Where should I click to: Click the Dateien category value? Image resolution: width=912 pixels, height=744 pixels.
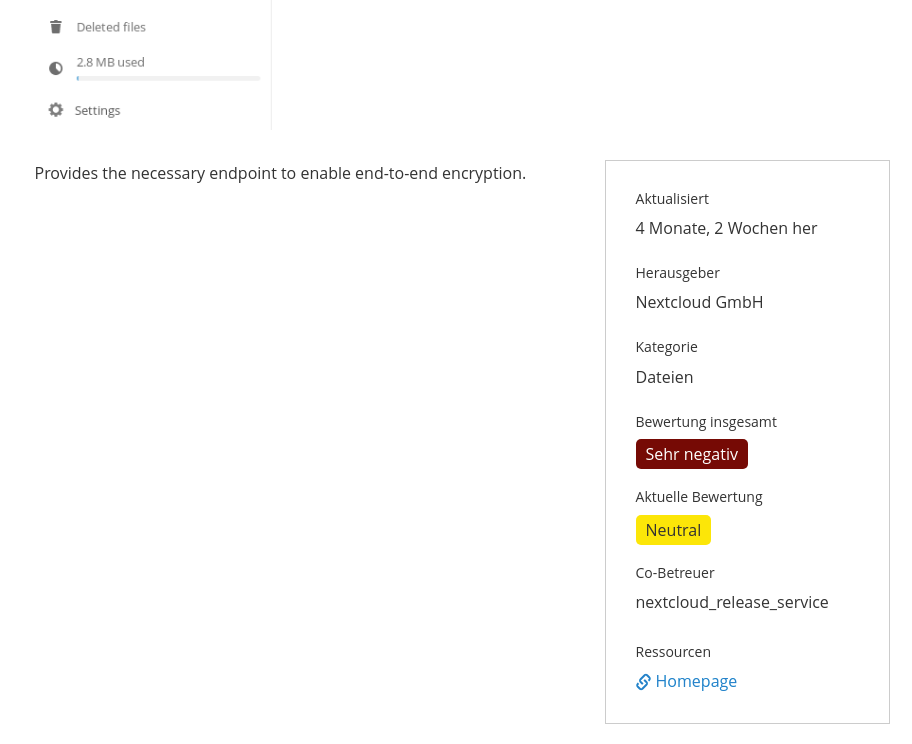click(x=664, y=378)
